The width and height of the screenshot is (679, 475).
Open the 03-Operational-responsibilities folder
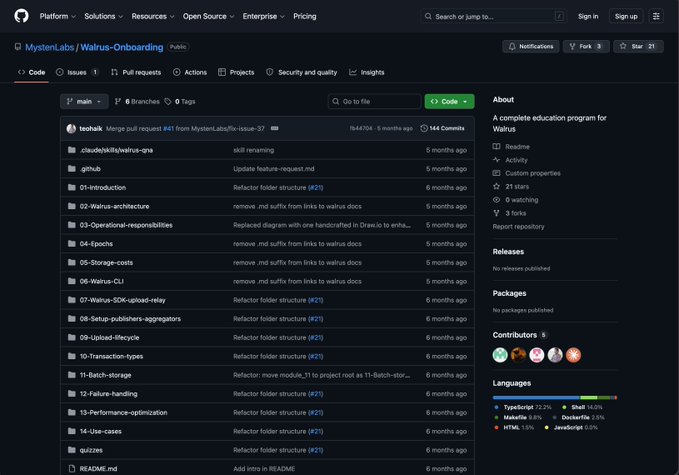pyautogui.click(x=126, y=225)
